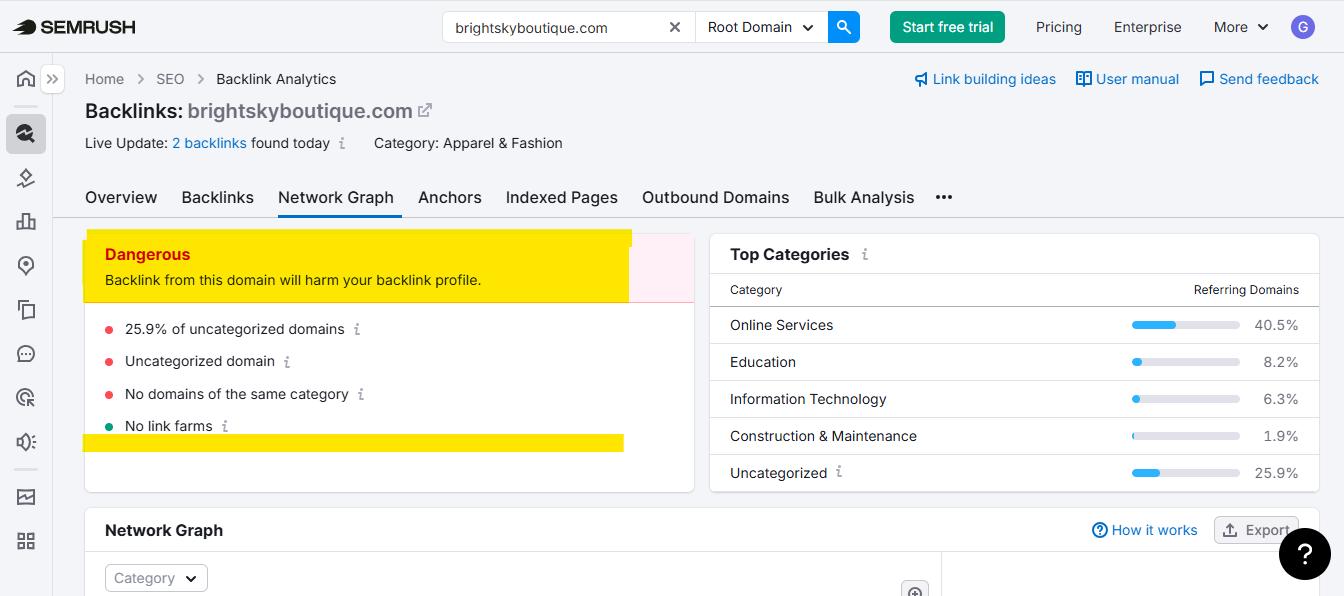This screenshot has width=1344, height=596.
Task: Click the Start free trial button
Action: (x=947, y=27)
